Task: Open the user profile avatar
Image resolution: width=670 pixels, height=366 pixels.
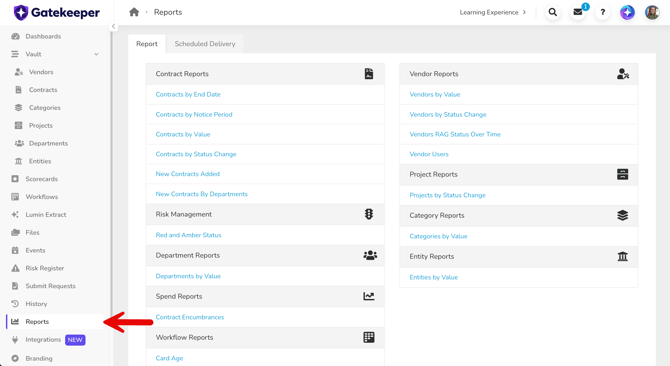Action: tap(652, 12)
